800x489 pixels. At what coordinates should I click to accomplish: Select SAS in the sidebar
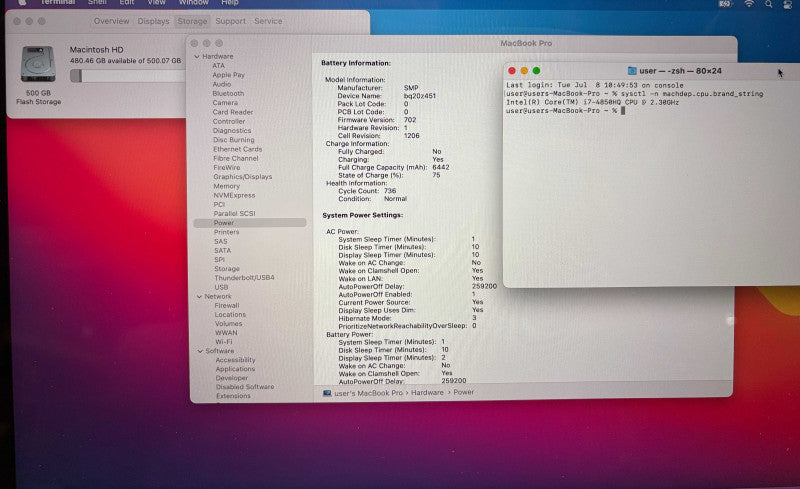(221, 241)
